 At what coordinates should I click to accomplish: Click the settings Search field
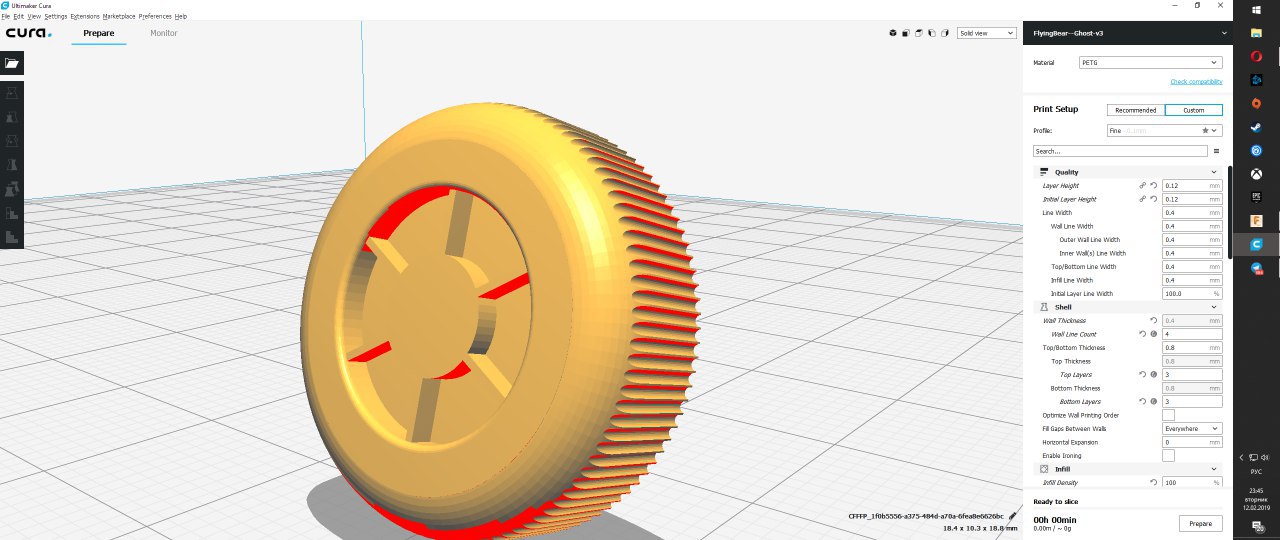tap(1120, 151)
